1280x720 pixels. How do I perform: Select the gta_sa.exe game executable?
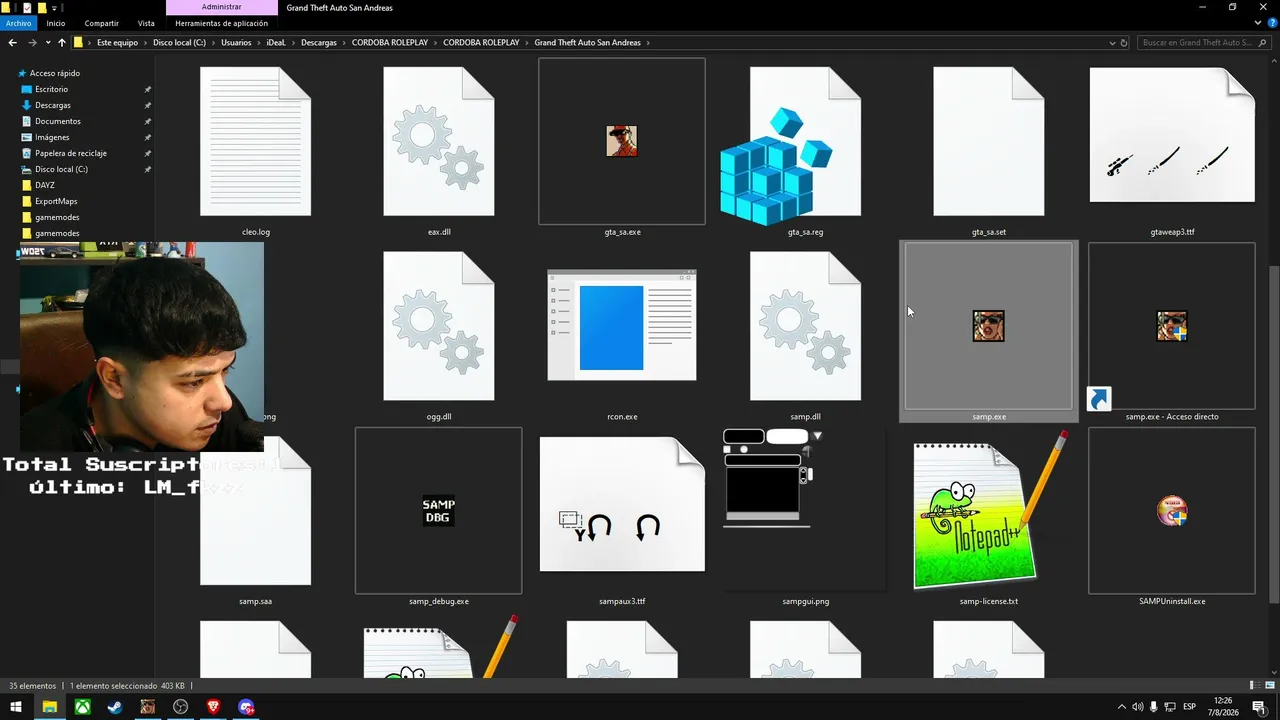click(x=622, y=141)
